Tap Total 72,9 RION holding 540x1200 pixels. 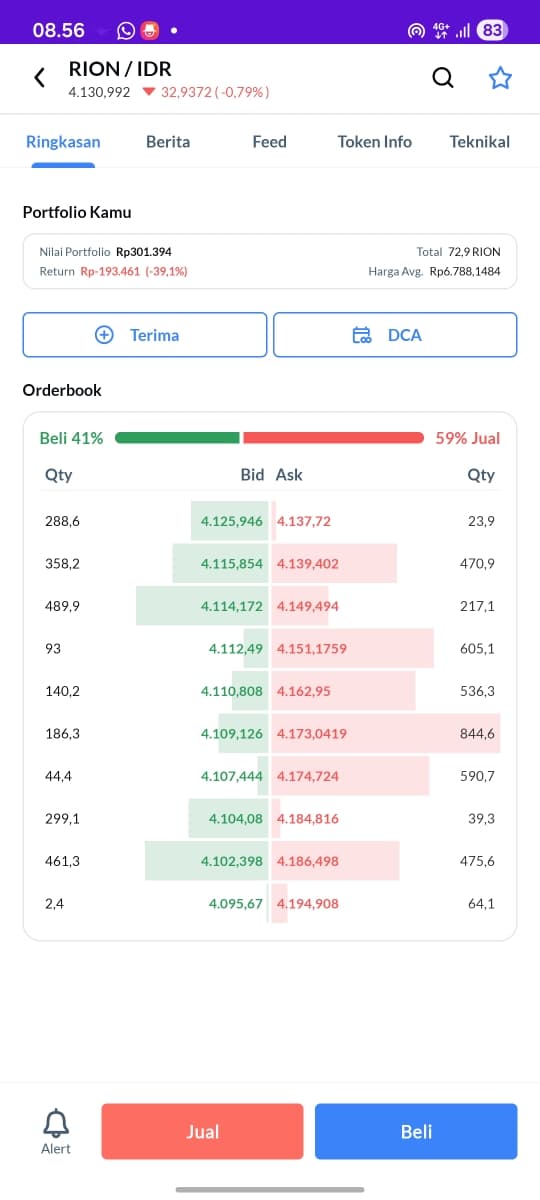click(459, 252)
